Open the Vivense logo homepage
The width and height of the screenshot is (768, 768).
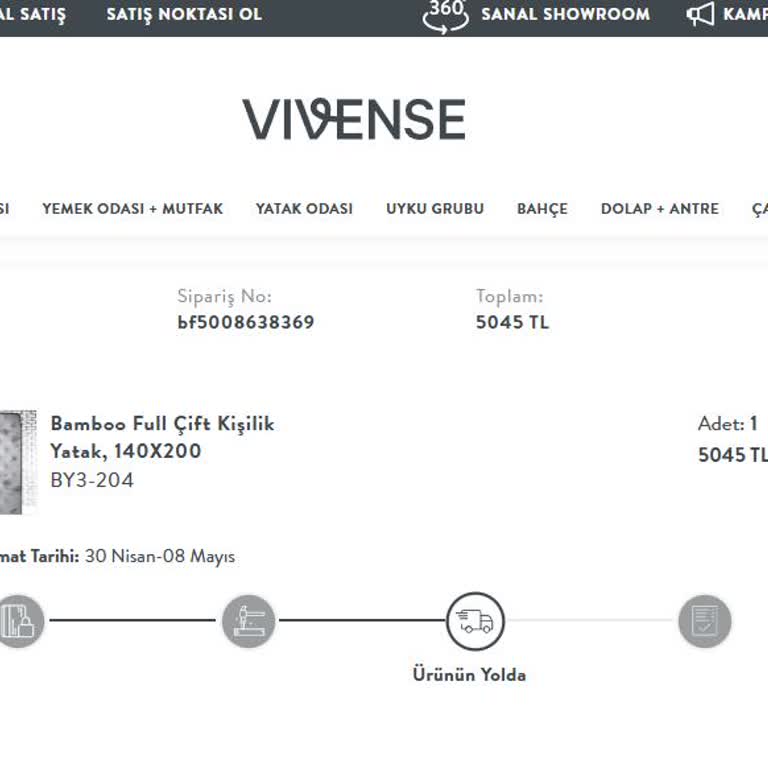354,119
